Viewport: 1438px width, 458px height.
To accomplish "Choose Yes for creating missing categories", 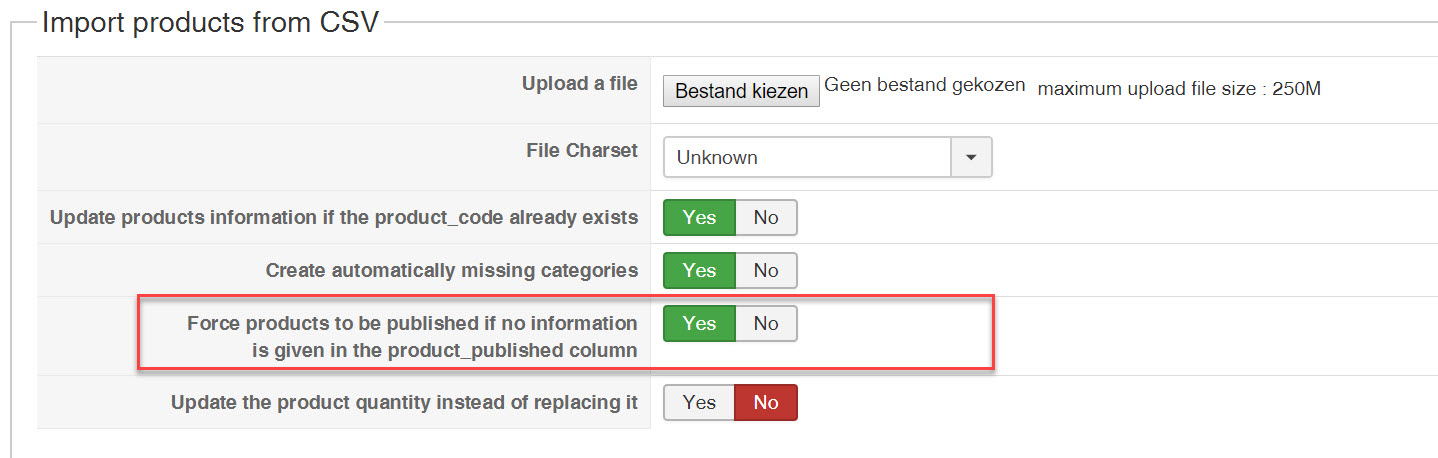I will 699,270.
